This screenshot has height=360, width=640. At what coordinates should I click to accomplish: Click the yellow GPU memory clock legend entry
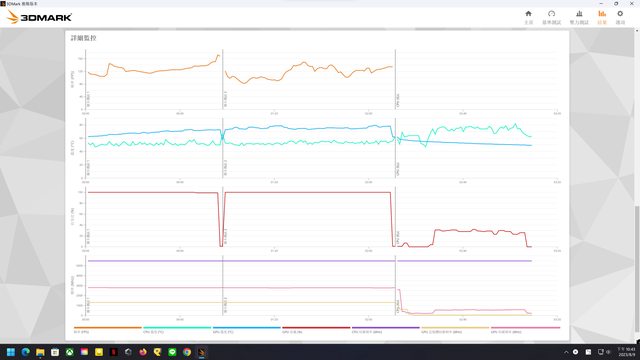(x=455, y=330)
